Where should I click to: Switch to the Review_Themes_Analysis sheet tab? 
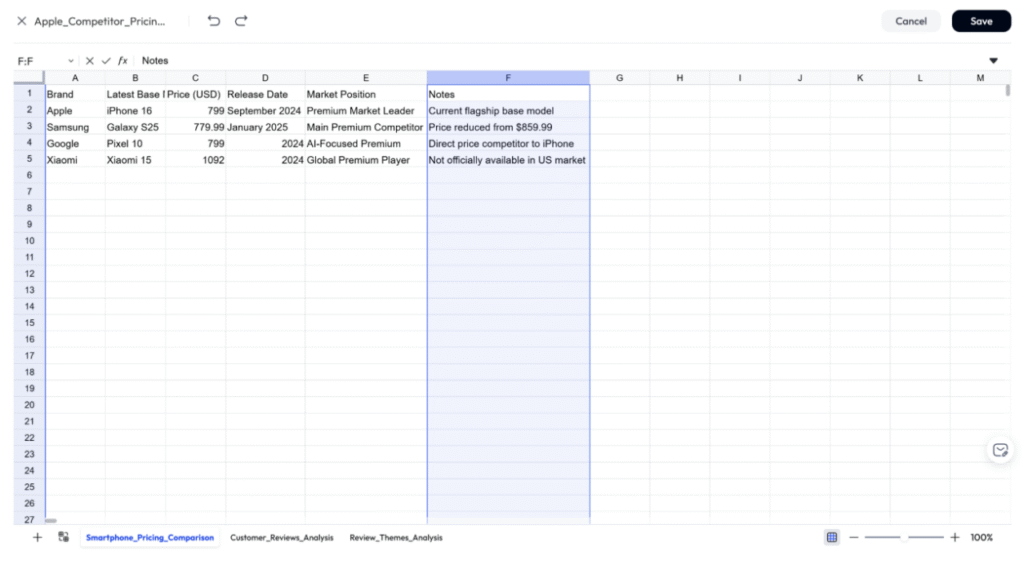point(395,538)
